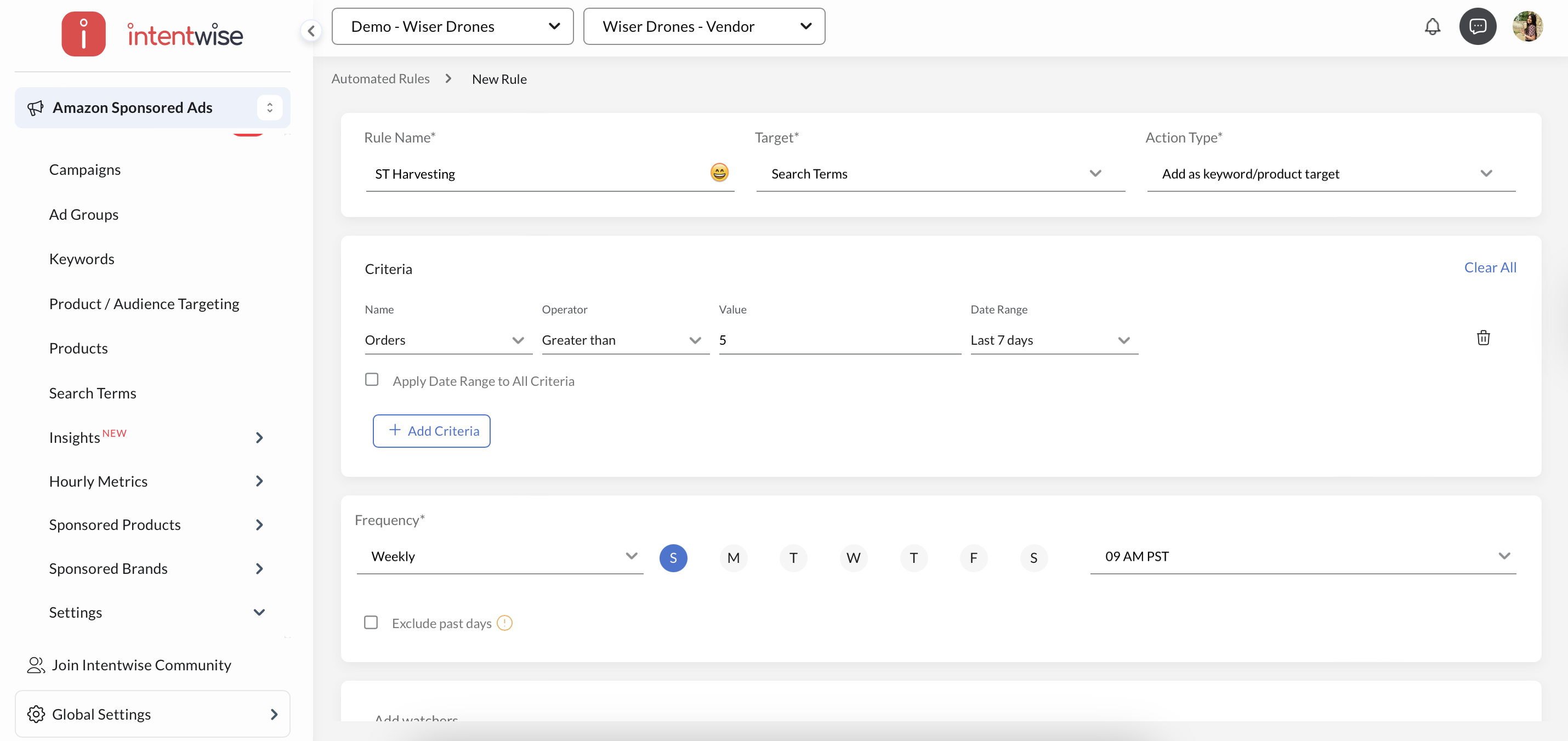Click the notification bell icon
1568x741 pixels.
pyautogui.click(x=1432, y=27)
